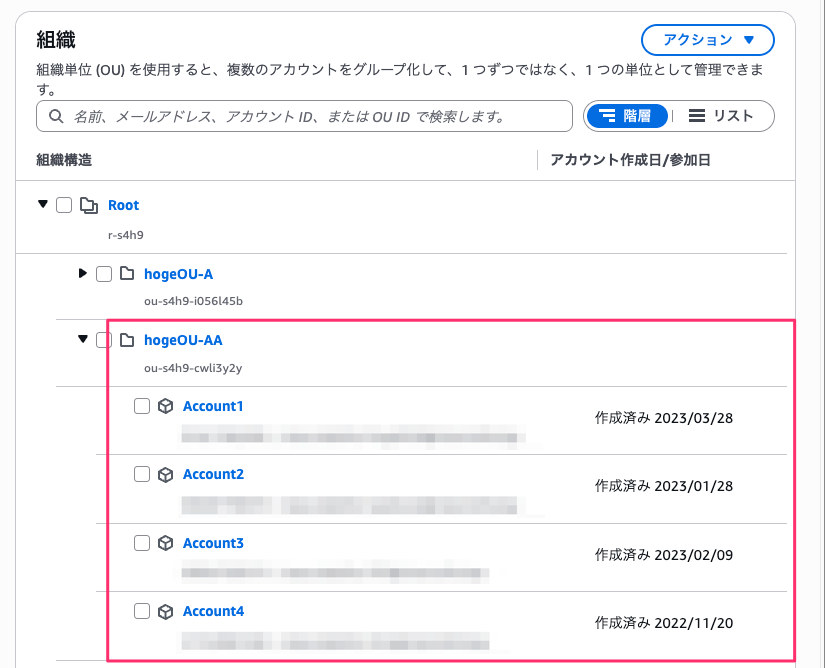Click the magnifying glass icon in the search bar
Image resolution: width=825 pixels, height=668 pixels.
coord(55,116)
